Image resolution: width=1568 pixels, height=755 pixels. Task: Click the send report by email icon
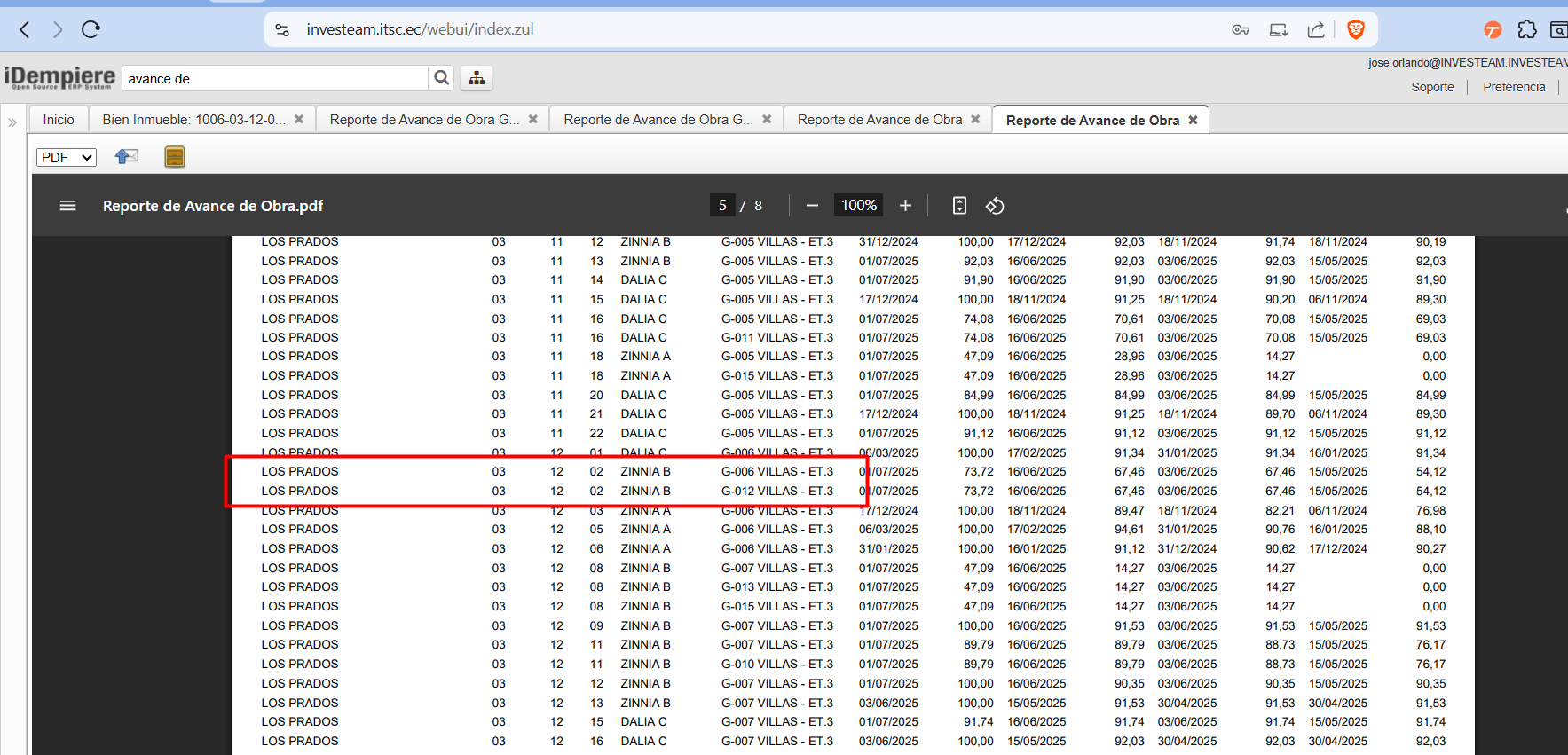coord(127,157)
